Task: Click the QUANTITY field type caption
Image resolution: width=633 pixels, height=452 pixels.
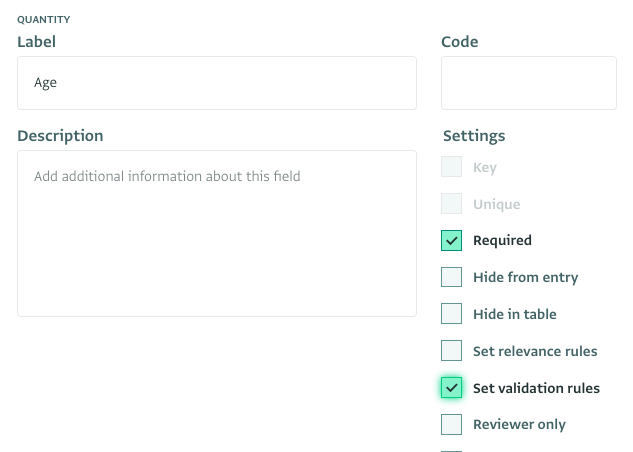Action: coord(44,19)
